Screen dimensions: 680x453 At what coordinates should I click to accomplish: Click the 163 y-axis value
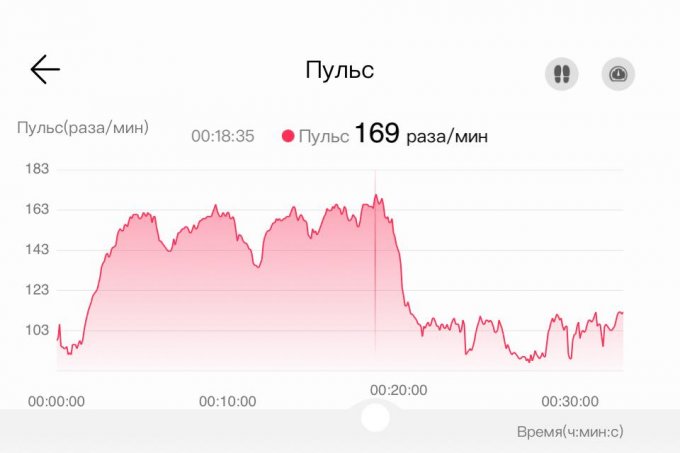point(39,210)
